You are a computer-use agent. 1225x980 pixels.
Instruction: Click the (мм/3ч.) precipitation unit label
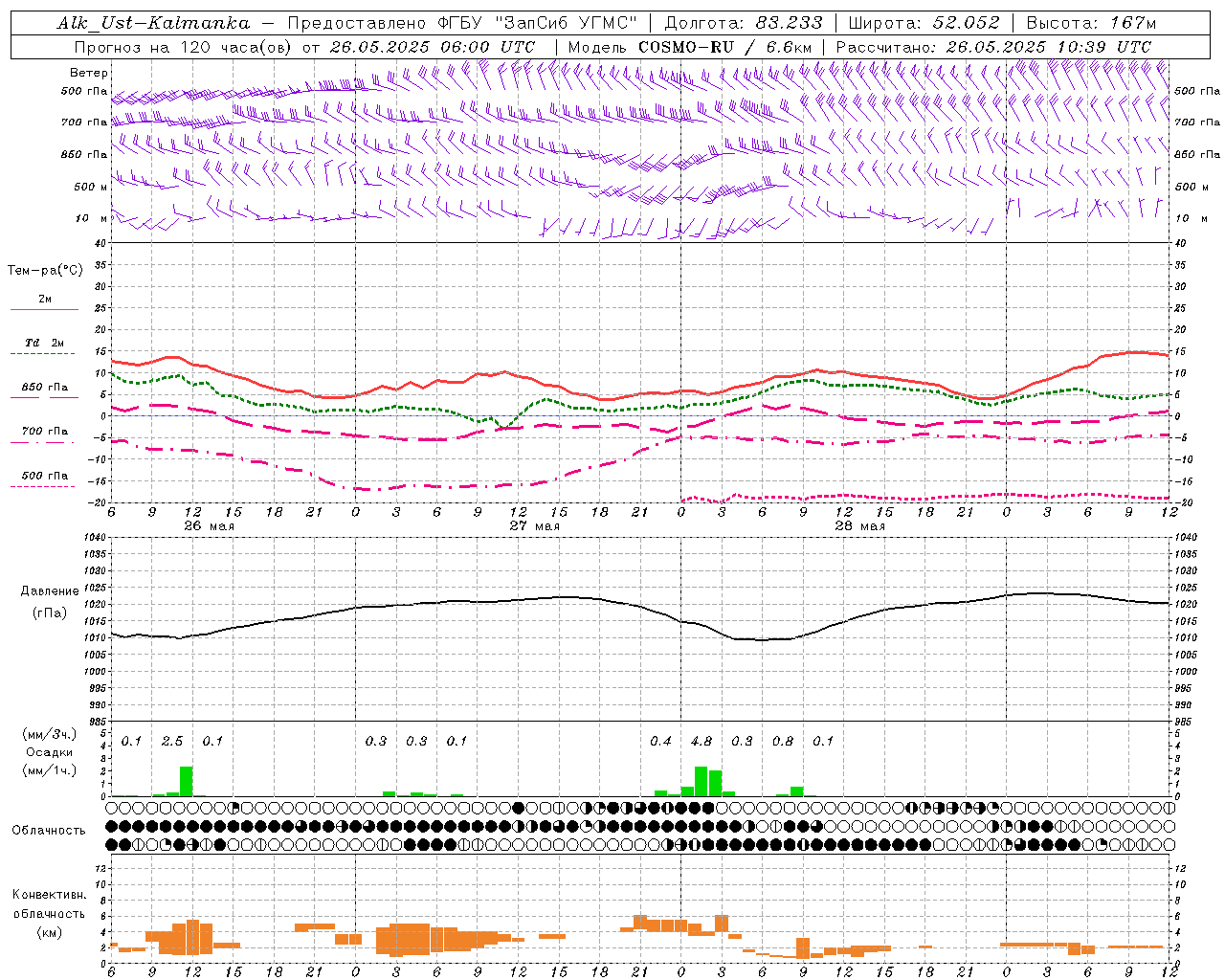click(50, 734)
